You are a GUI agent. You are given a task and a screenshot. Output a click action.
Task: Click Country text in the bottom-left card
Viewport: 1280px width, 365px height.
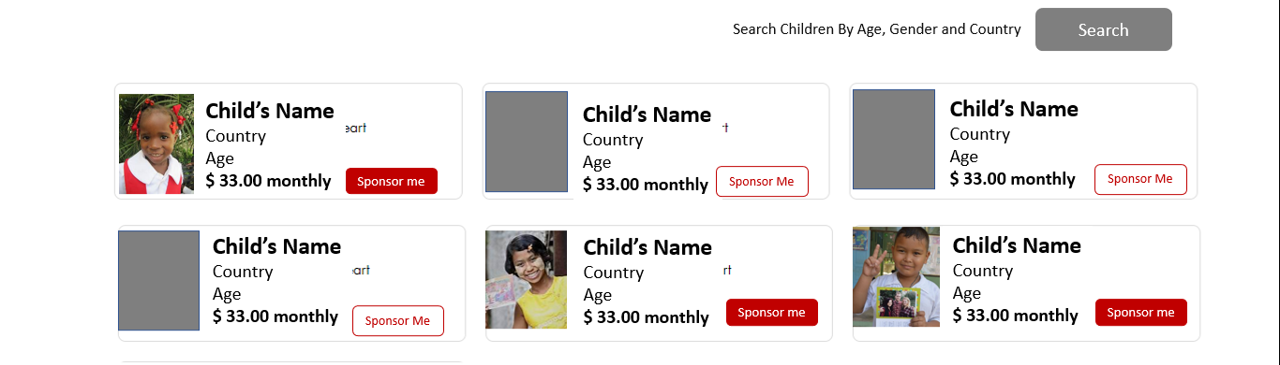pyautogui.click(x=243, y=271)
